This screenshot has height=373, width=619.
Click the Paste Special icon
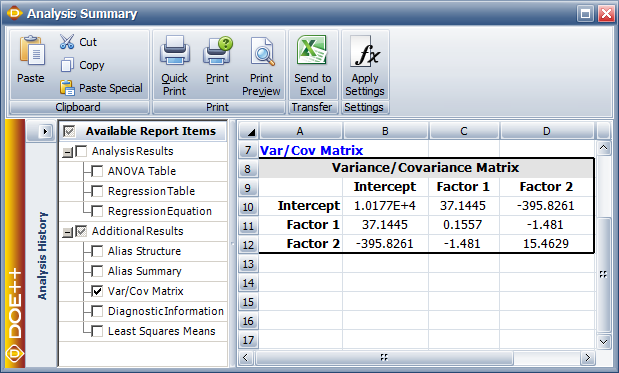click(67, 88)
